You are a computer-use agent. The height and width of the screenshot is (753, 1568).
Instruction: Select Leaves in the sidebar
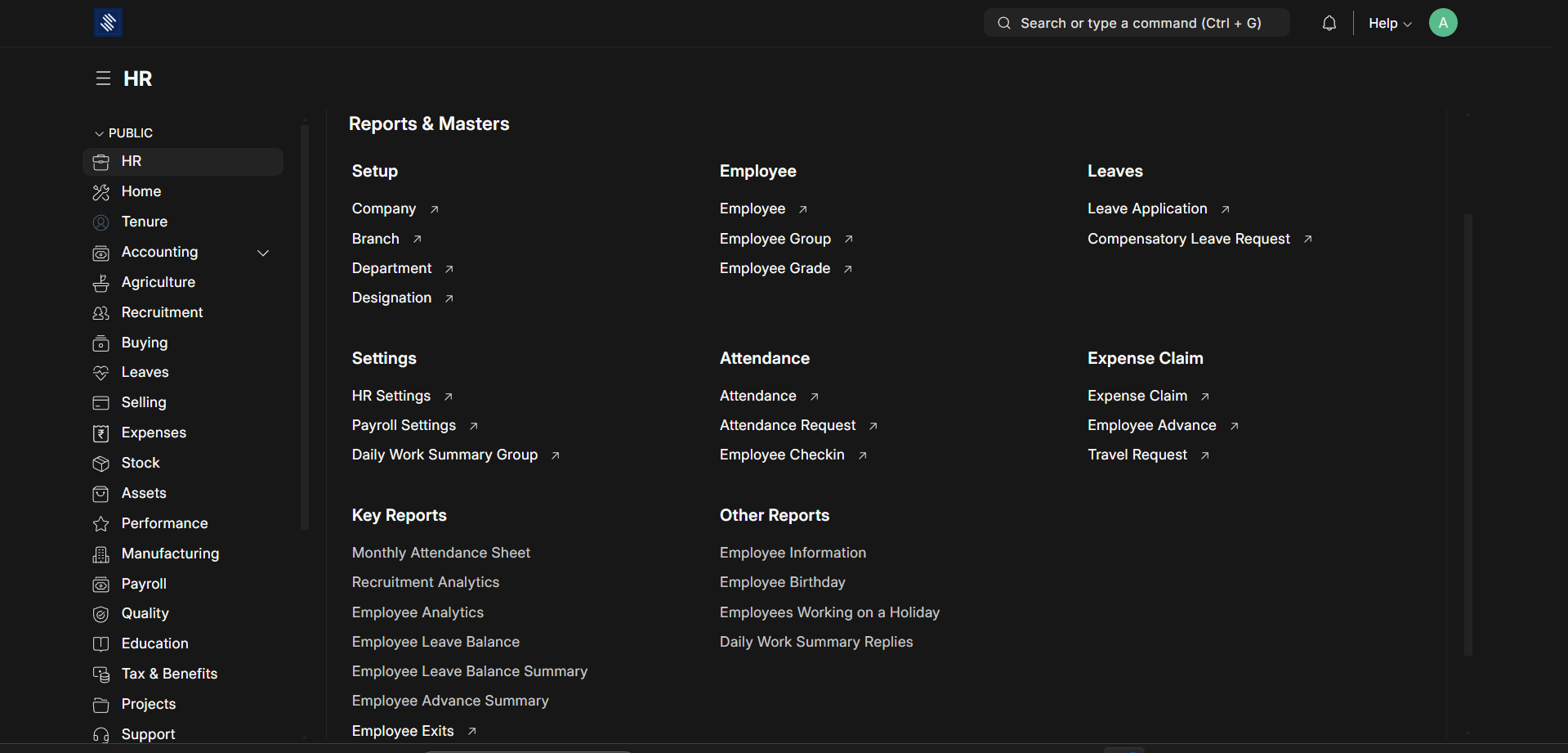(x=145, y=372)
